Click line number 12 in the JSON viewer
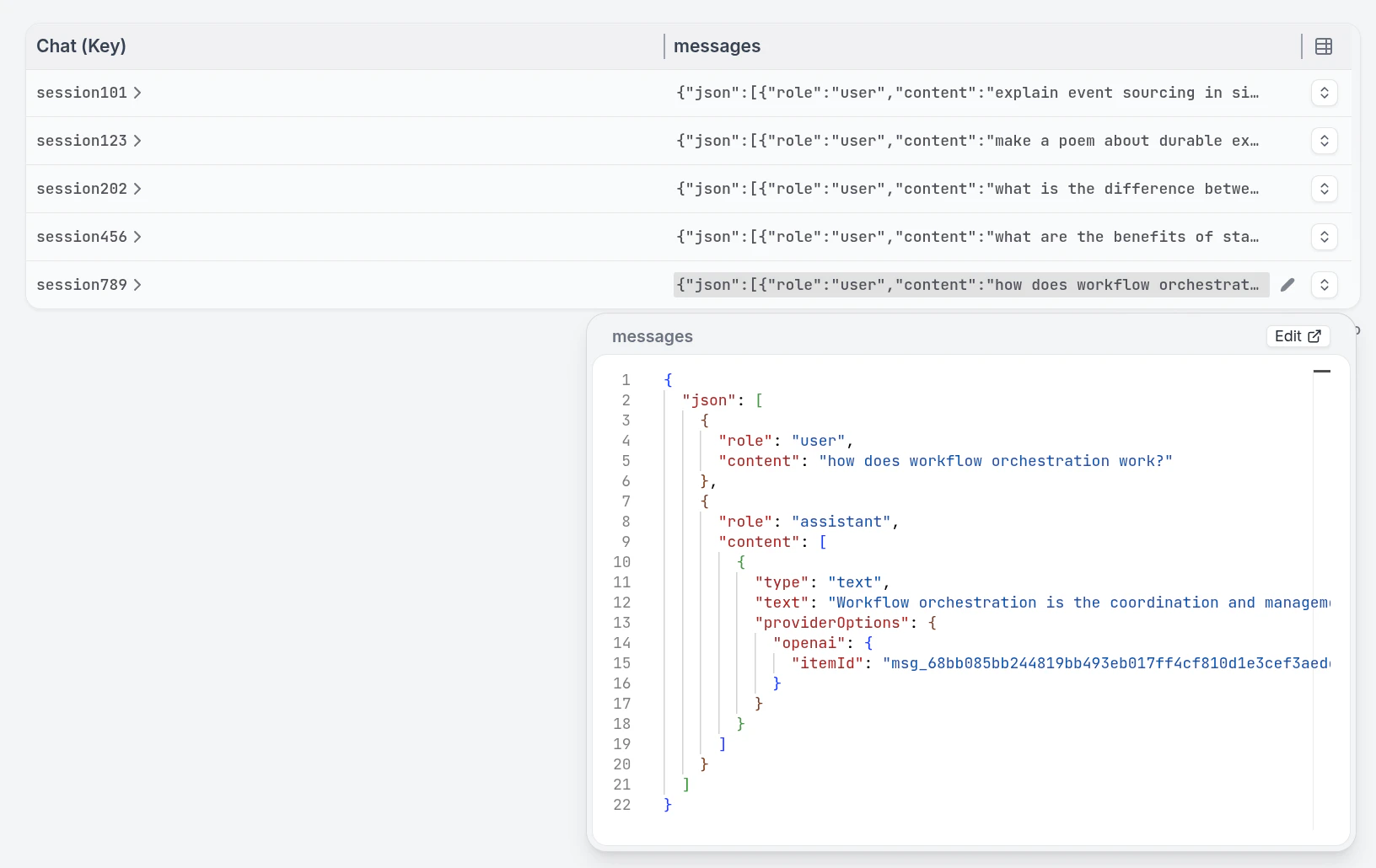Image resolution: width=1376 pixels, height=868 pixels. point(622,603)
